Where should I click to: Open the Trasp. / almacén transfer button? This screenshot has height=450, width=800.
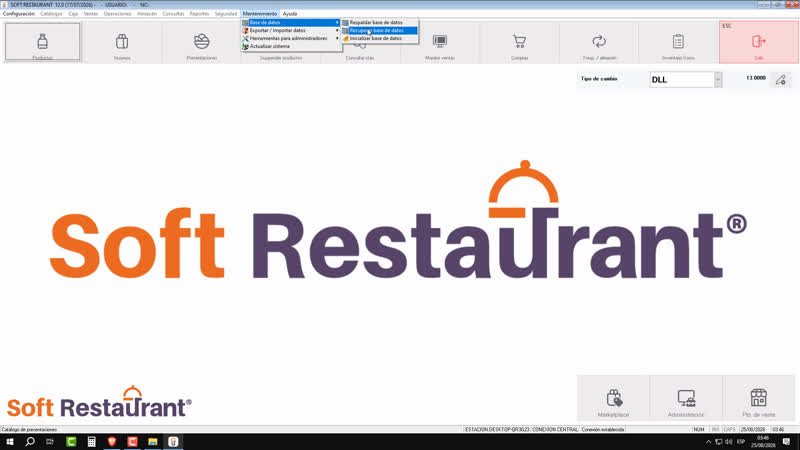599,42
